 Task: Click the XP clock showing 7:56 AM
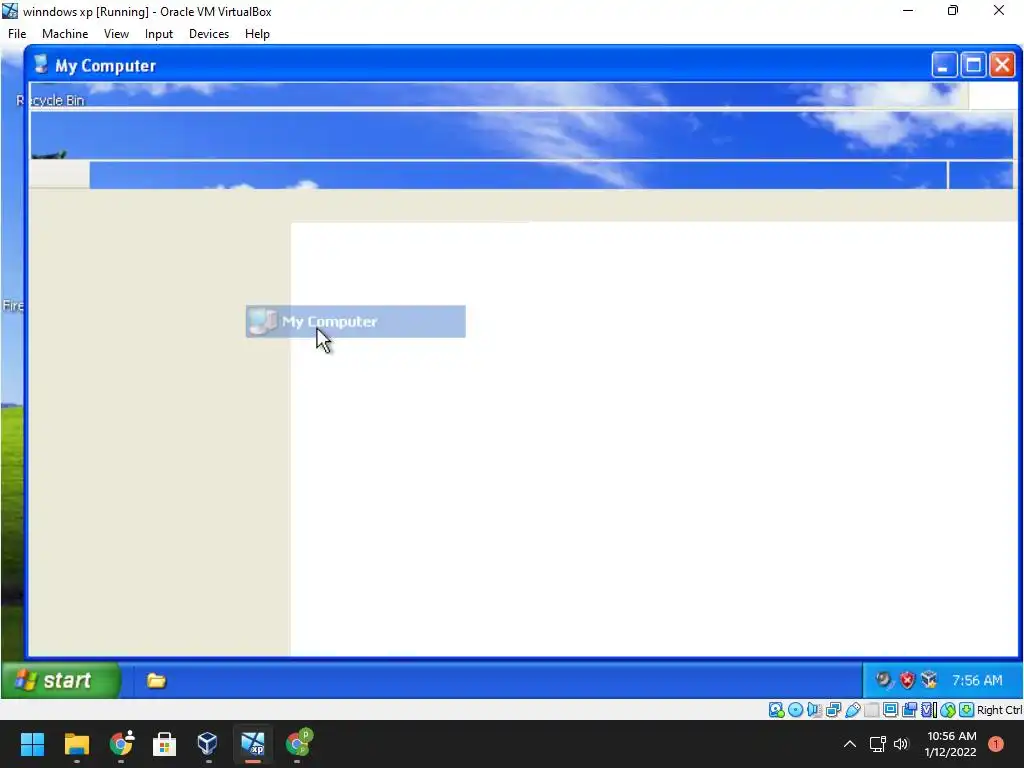[977, 680]
